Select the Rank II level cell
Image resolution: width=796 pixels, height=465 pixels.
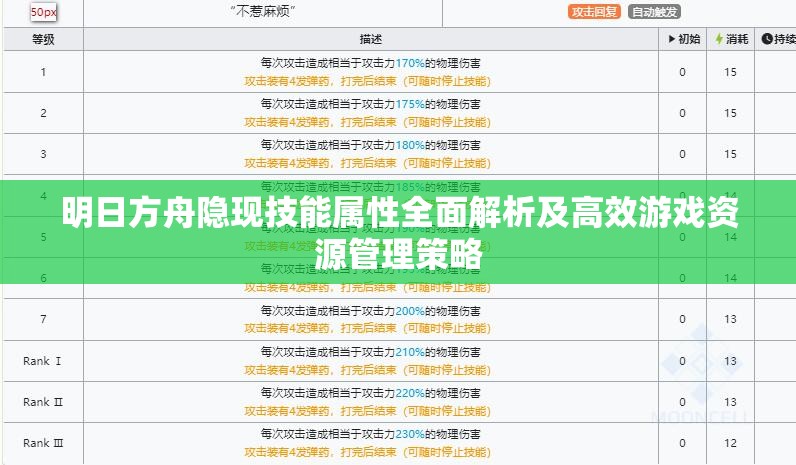pyautogui.click(x=43, y=402)
